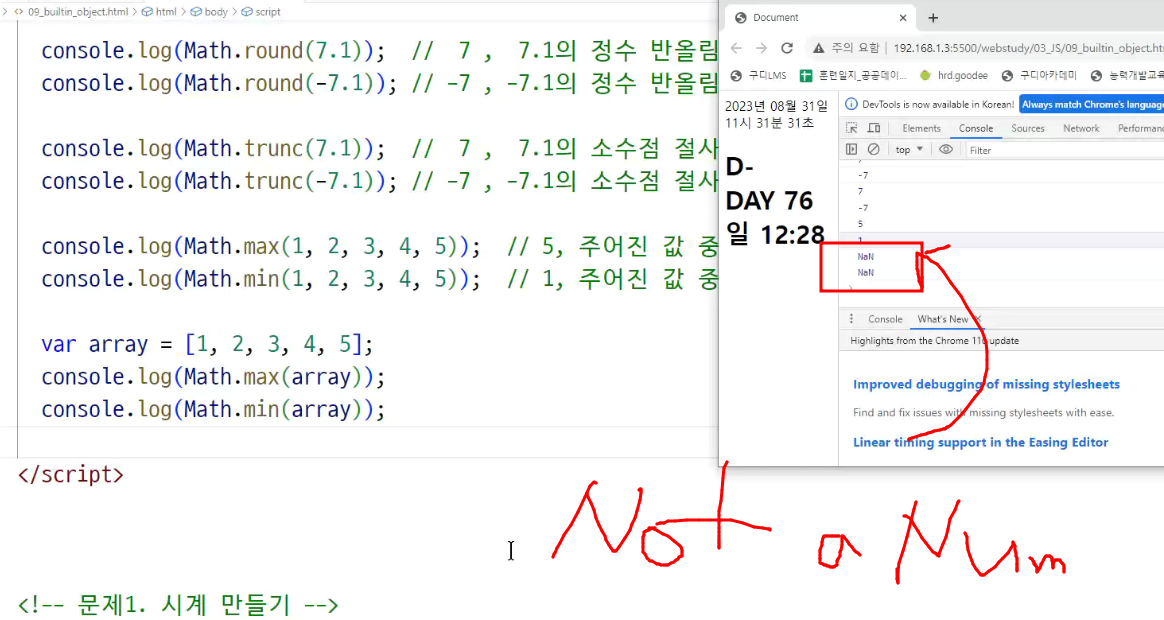This screenshot has height=620, width=1164.
Task: Select the Console panel tab at top
Action: (x=975, y=128)
